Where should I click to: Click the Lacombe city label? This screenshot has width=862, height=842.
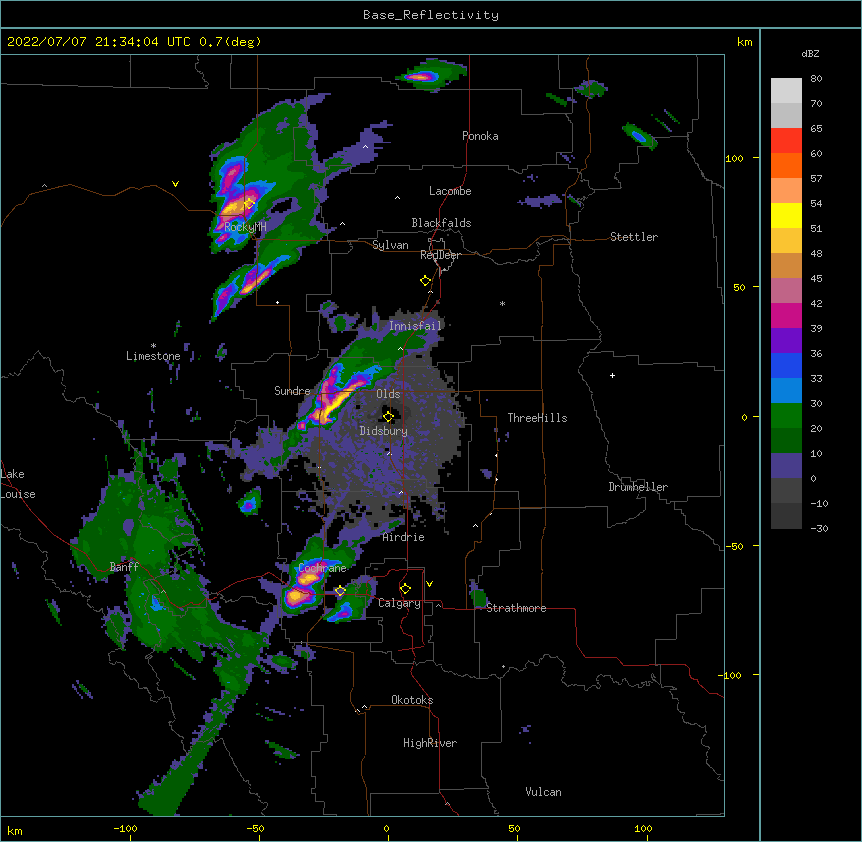coord(450,191)
